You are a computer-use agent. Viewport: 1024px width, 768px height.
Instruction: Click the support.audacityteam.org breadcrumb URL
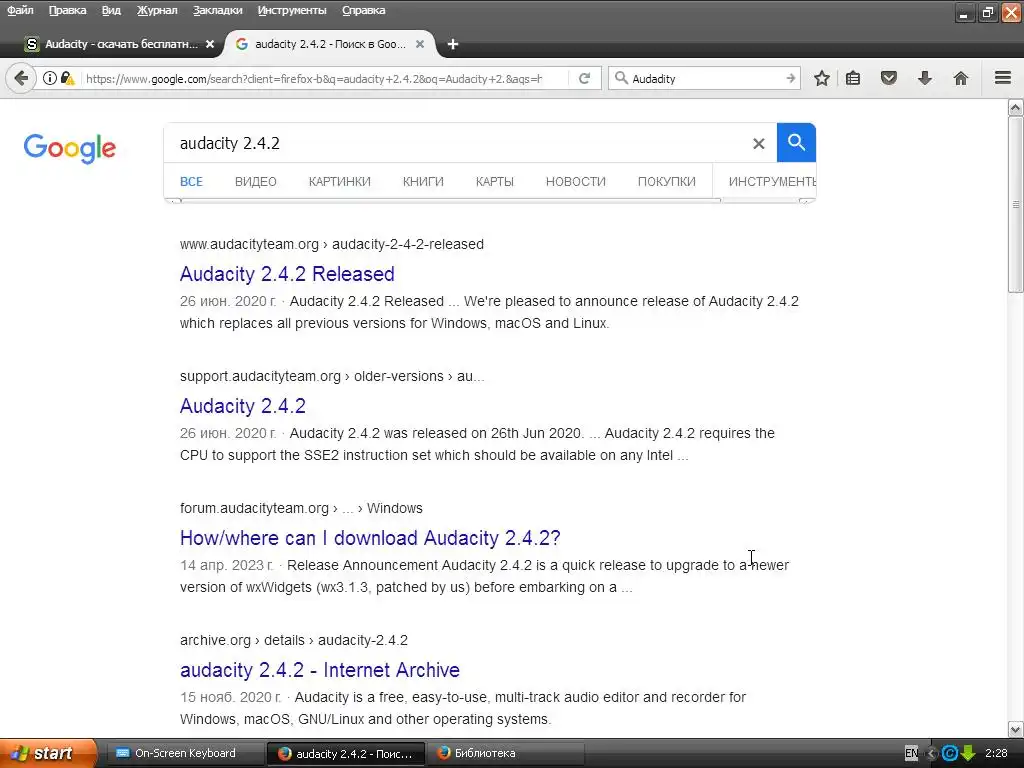(332, 376)
